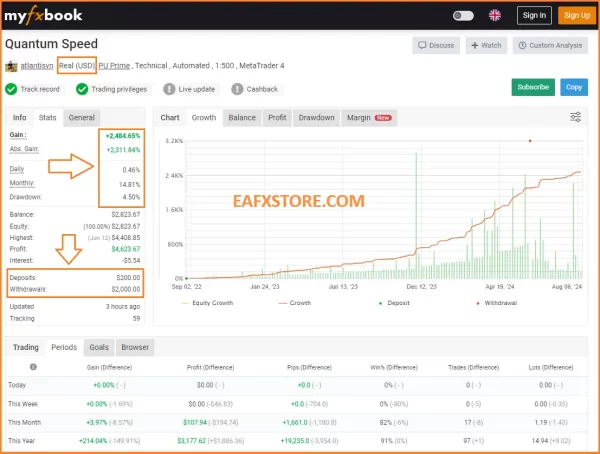600x454 pixels.
Task: Click the +2,484.65% gain value
Action: (x=123, y=136)
